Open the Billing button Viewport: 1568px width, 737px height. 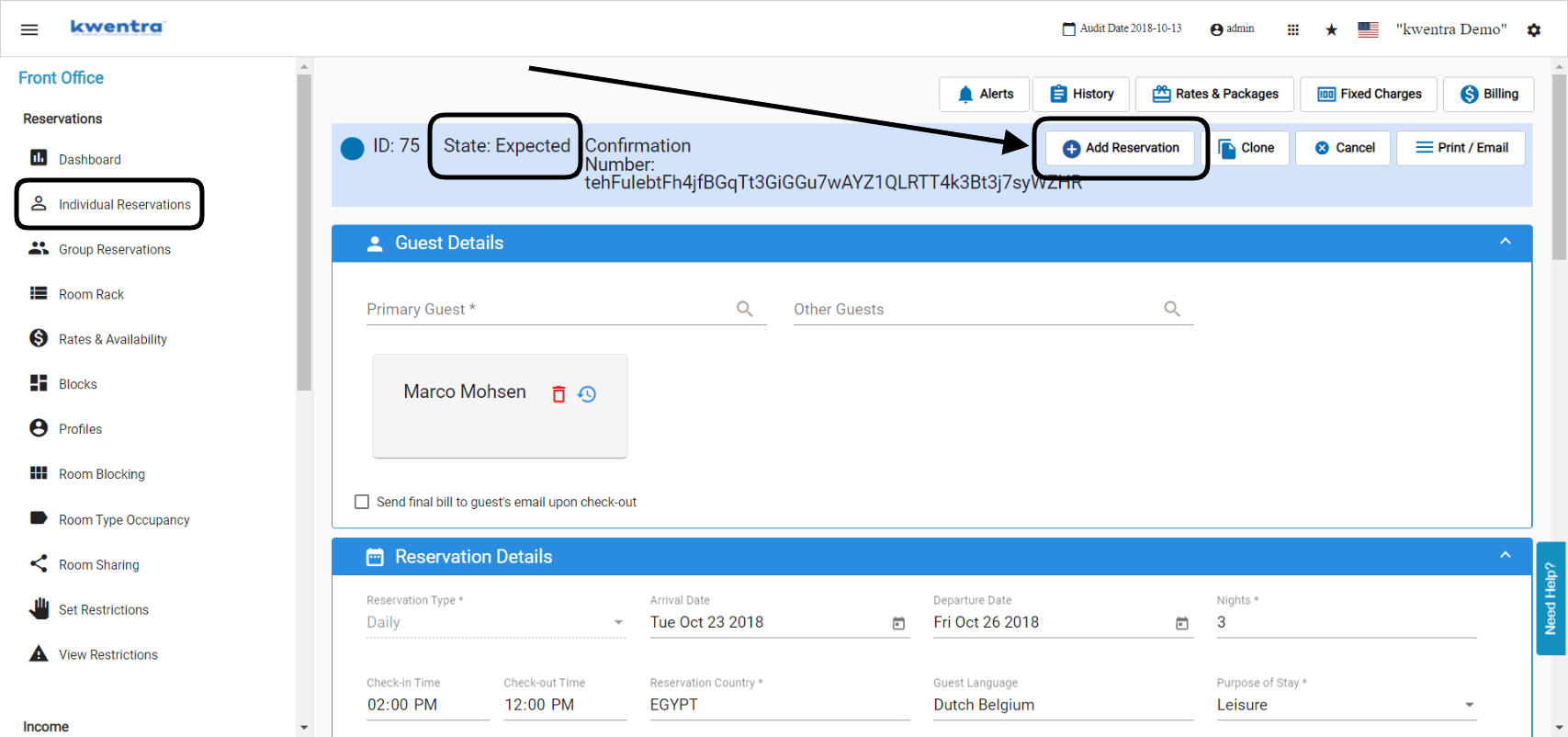(1489, 94)
